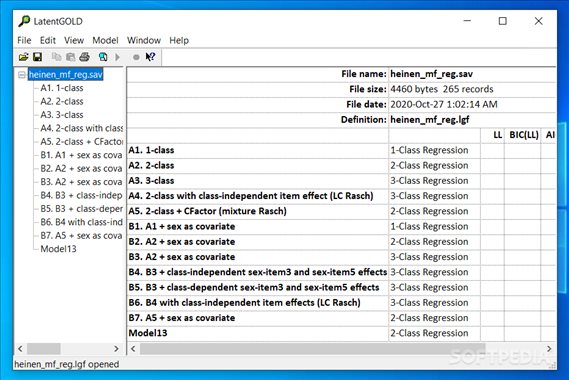Select tree item A2. 2-class
The image size is (569, 380).
(x=62, y=102)
